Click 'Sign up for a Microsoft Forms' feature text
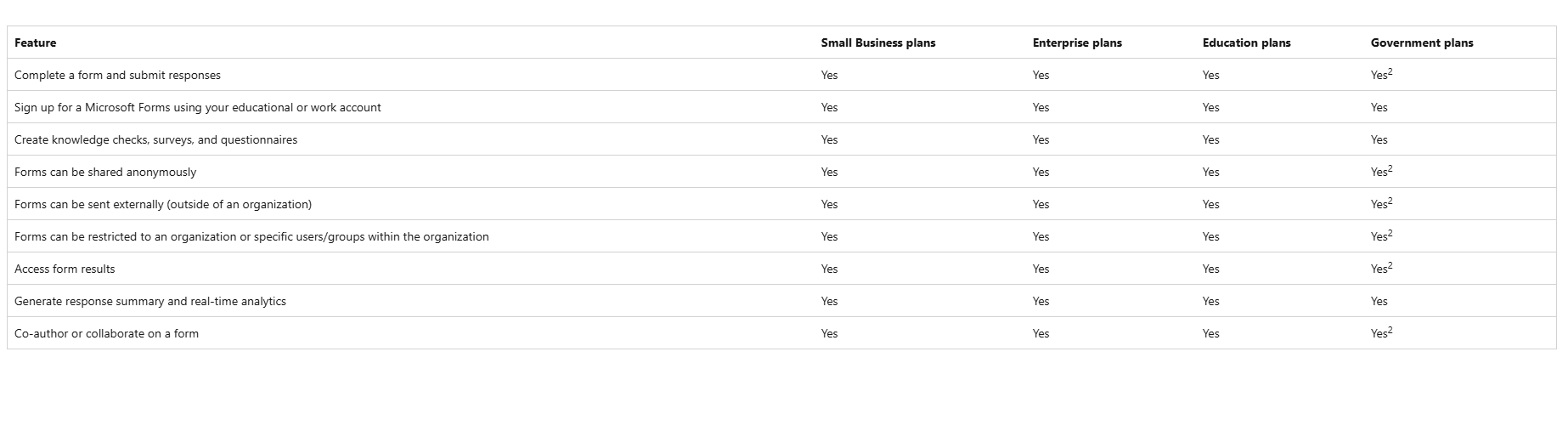1568x431 pixels. pyautogui.click(x=197, y=107)
